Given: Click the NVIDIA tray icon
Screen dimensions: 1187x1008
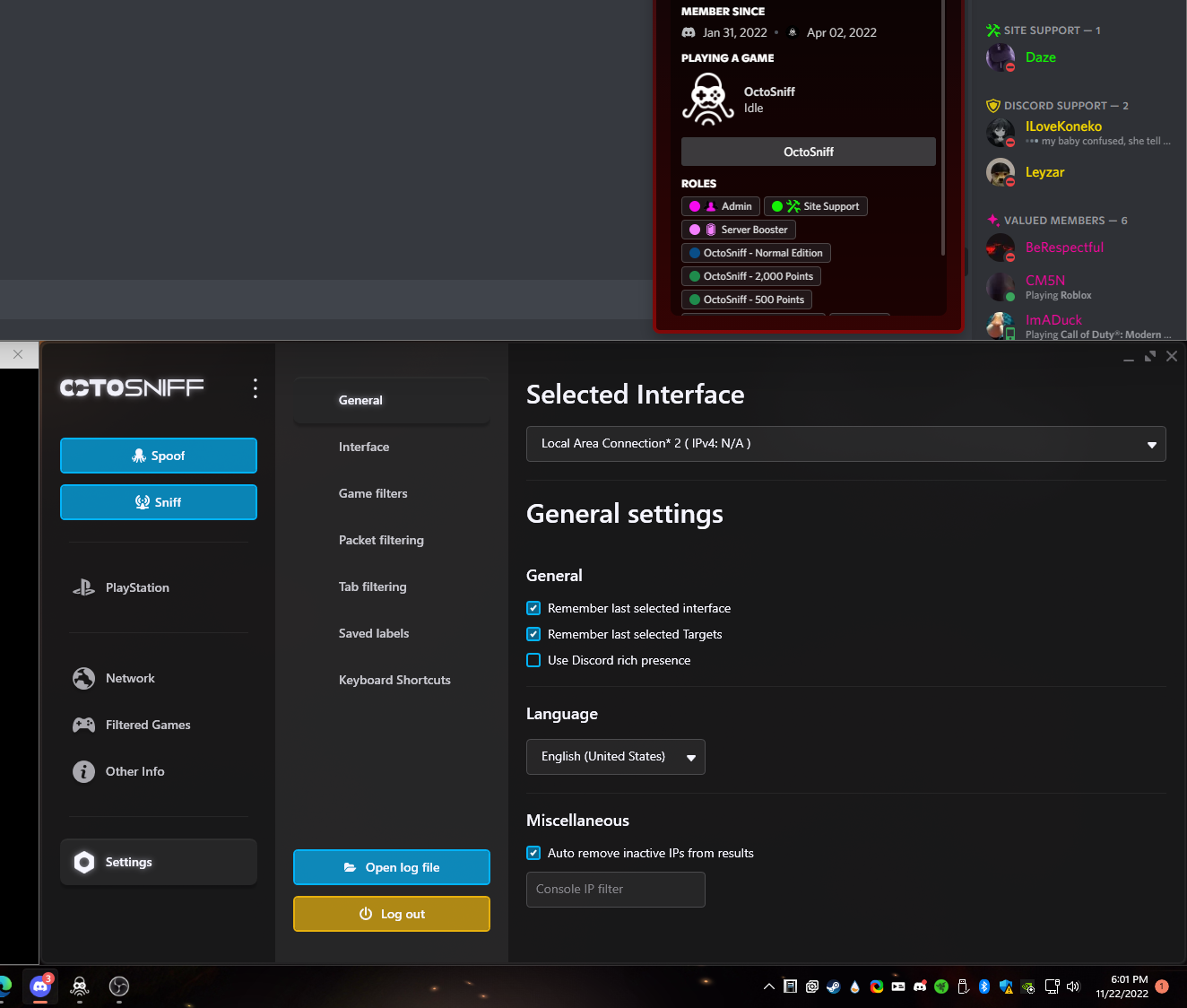Looking at the screenshot, I should coord(1027,987).
